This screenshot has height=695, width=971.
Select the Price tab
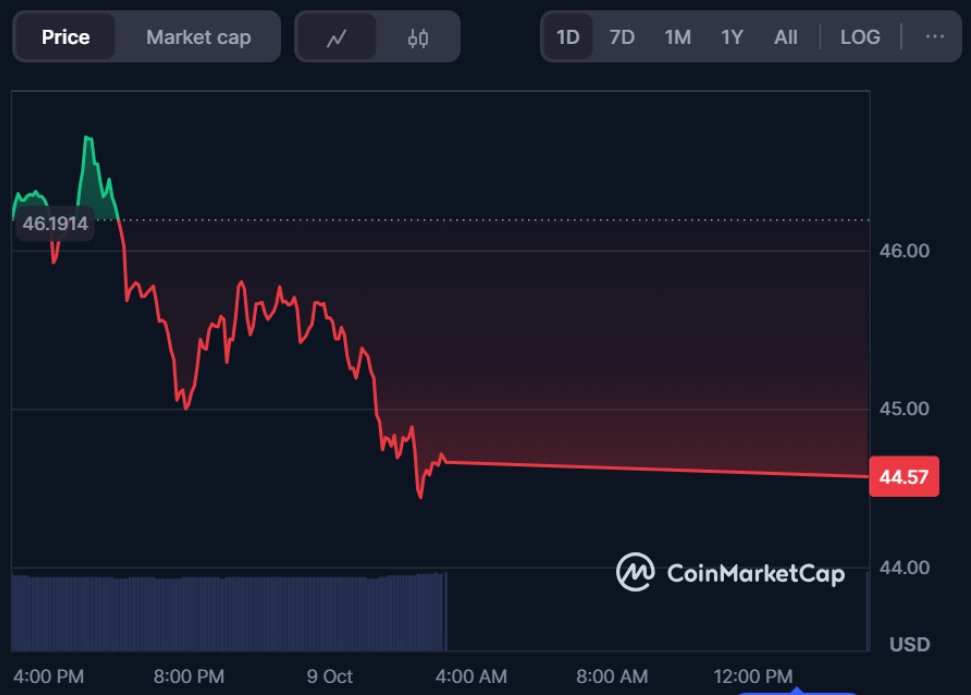pyautogui.click(x=66, y=38)
